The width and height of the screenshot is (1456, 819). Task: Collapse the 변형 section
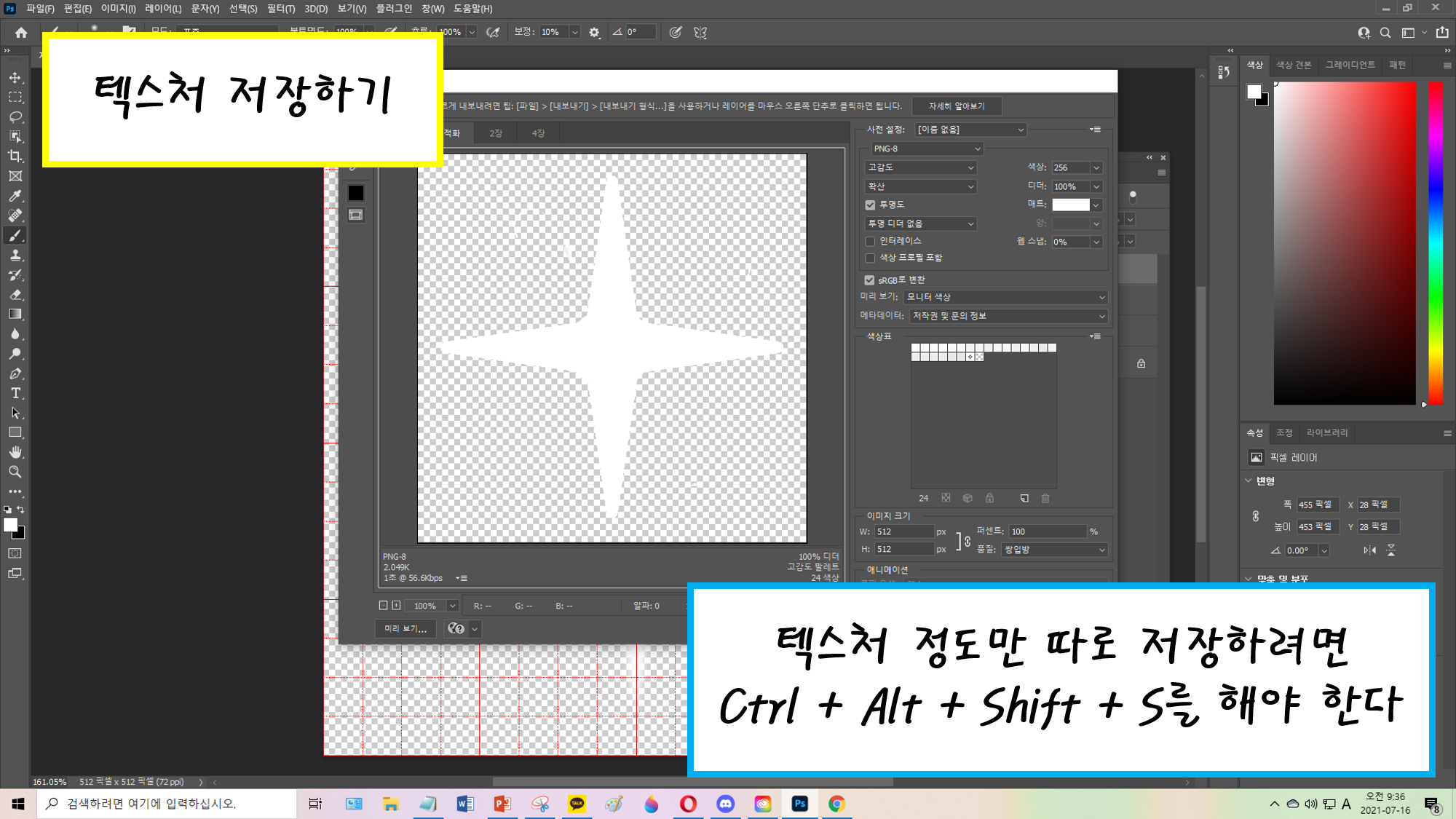tap(1249, 480)
